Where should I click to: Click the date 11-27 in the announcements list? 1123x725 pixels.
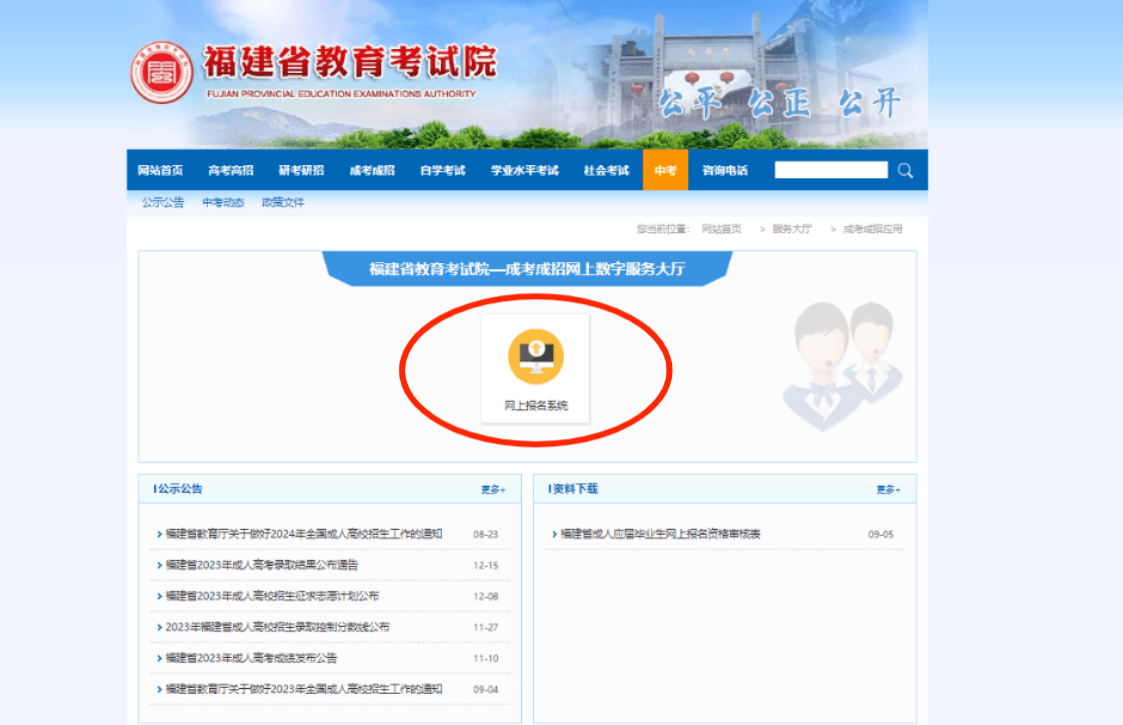(x=486, y=628)
